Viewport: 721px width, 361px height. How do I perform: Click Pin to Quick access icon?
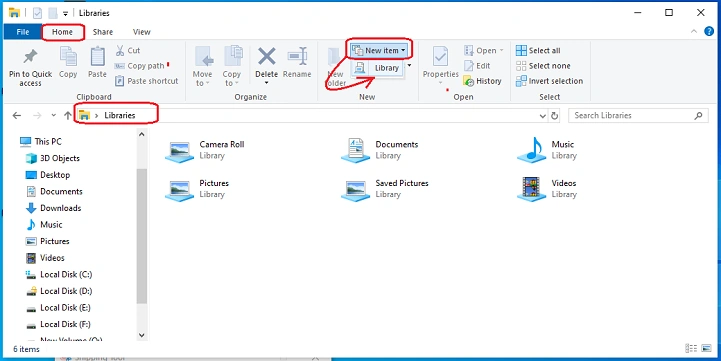click(30, 57)
